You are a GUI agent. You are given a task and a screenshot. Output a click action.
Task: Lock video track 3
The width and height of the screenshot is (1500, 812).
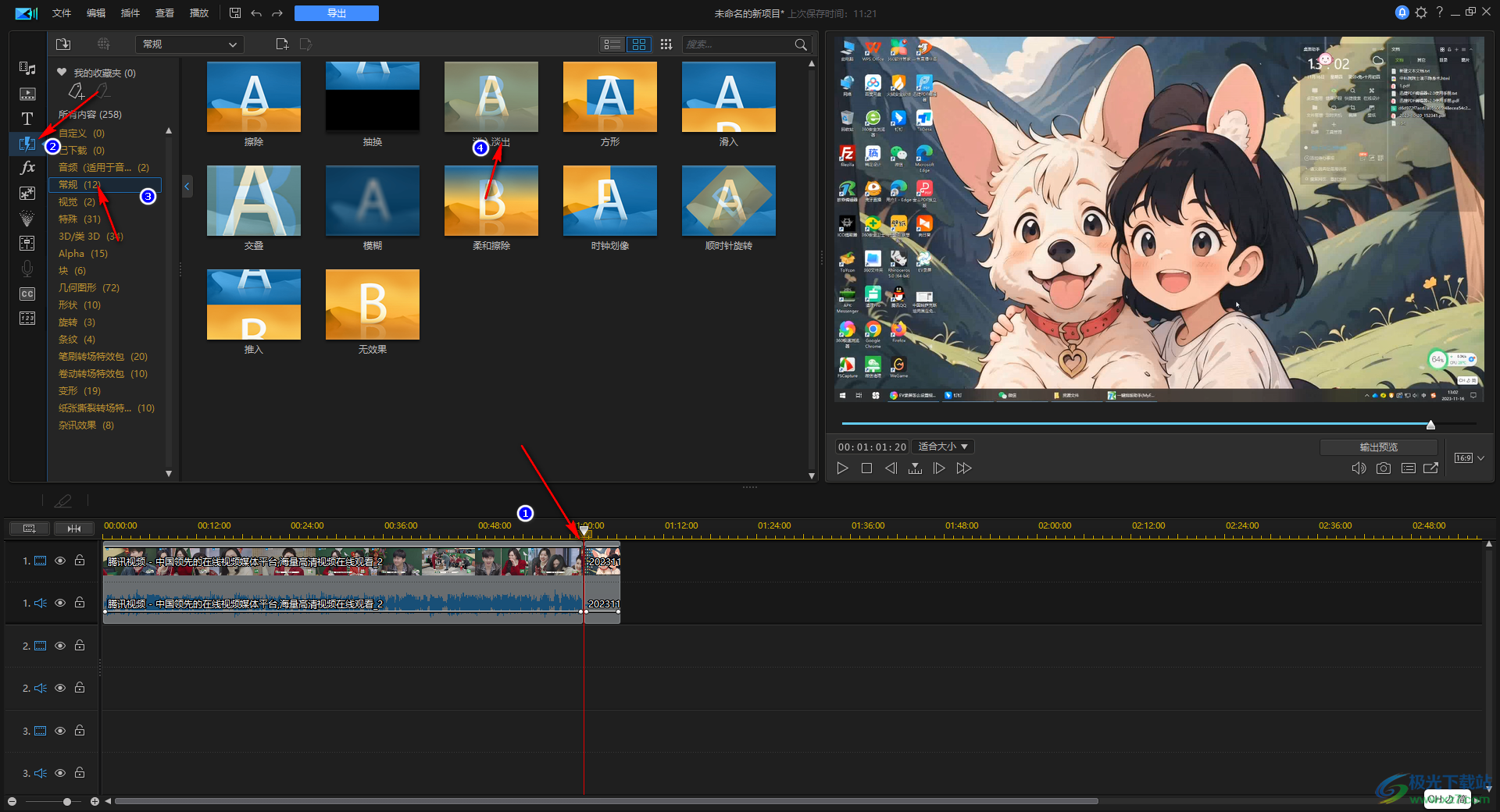pos(80,730)
